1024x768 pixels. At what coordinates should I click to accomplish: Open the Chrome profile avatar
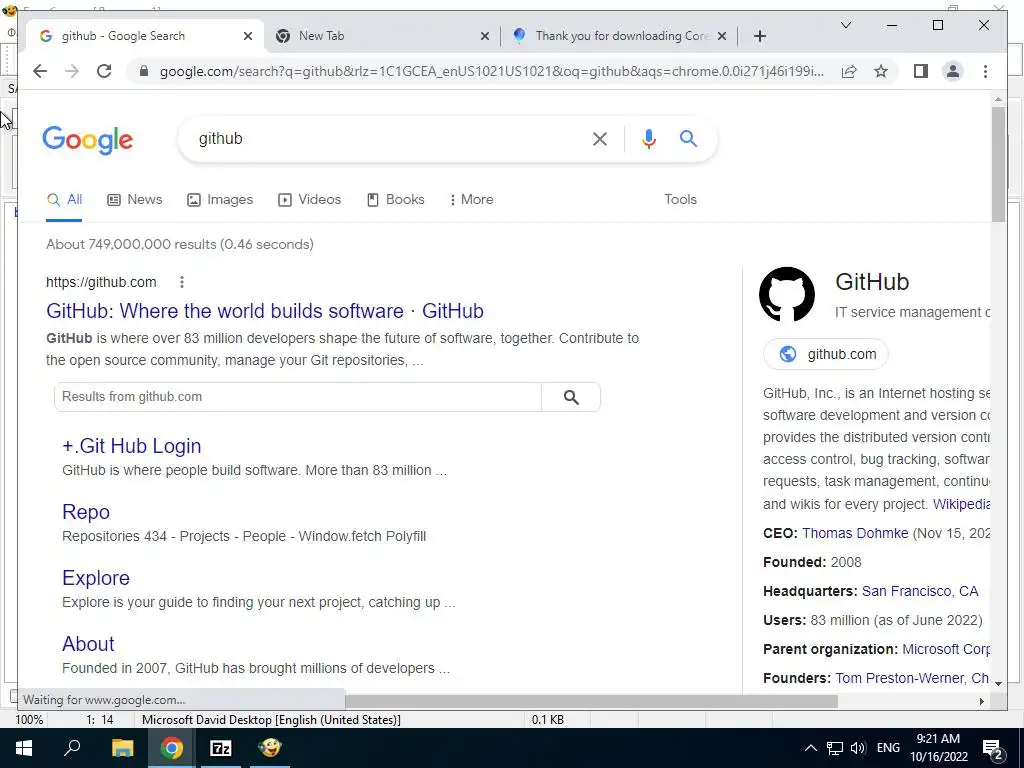click(x=953, y=71)
